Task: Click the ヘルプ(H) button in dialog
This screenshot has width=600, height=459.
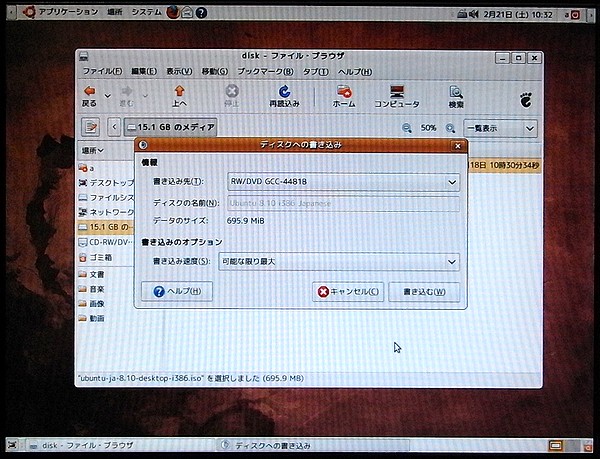Action: click(177, 291)
